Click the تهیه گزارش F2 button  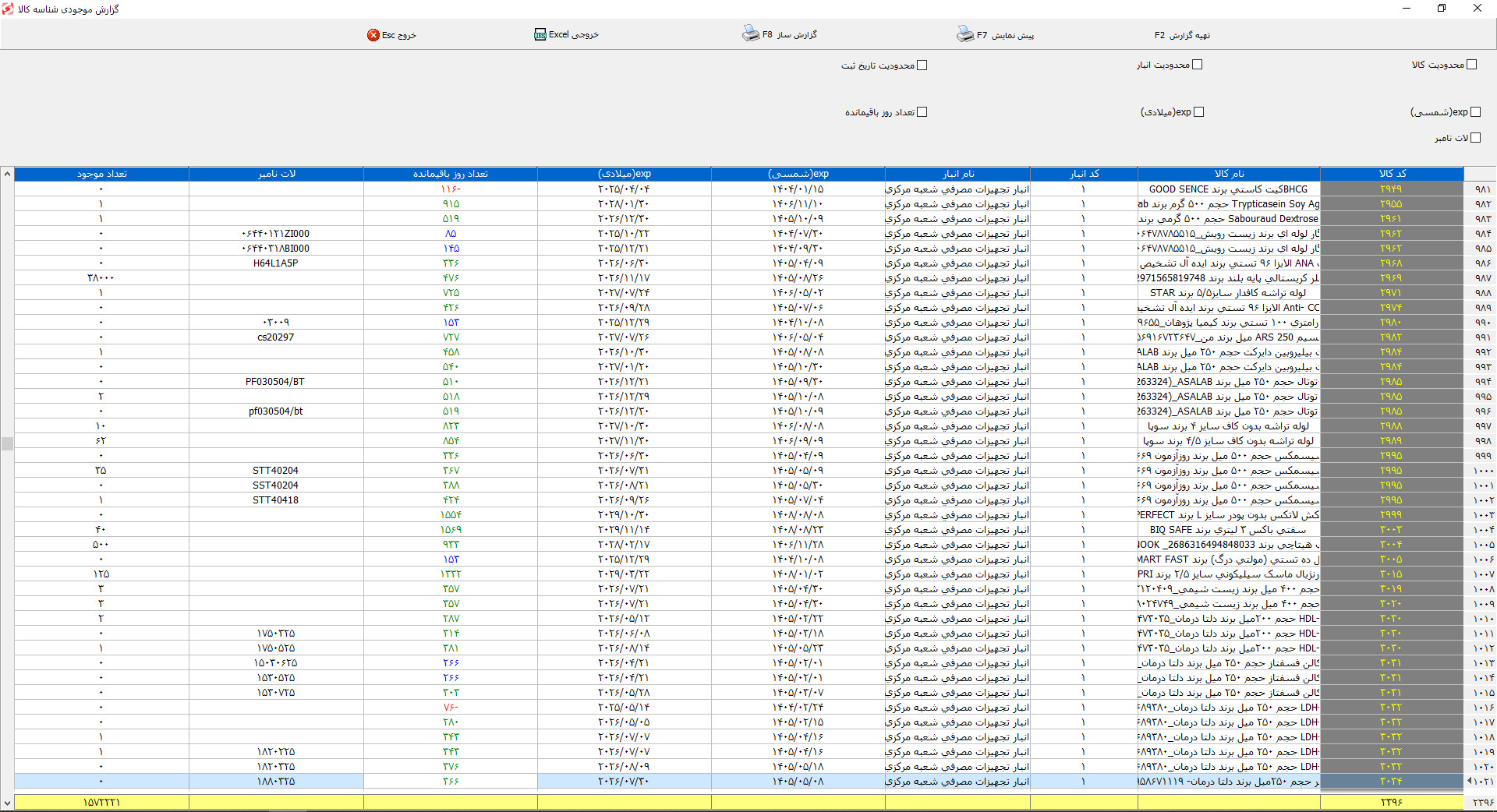pyautogui.click(x=1182, y=35)
